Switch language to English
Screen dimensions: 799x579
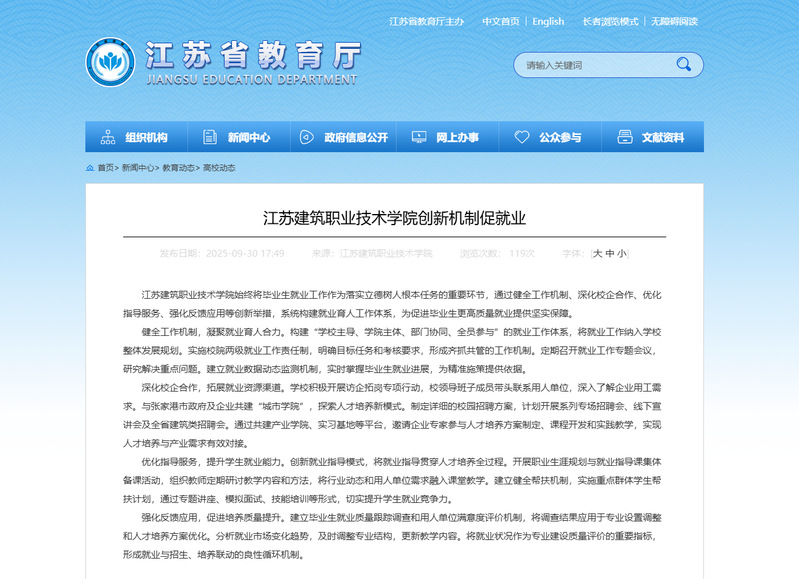click(548, 21)
